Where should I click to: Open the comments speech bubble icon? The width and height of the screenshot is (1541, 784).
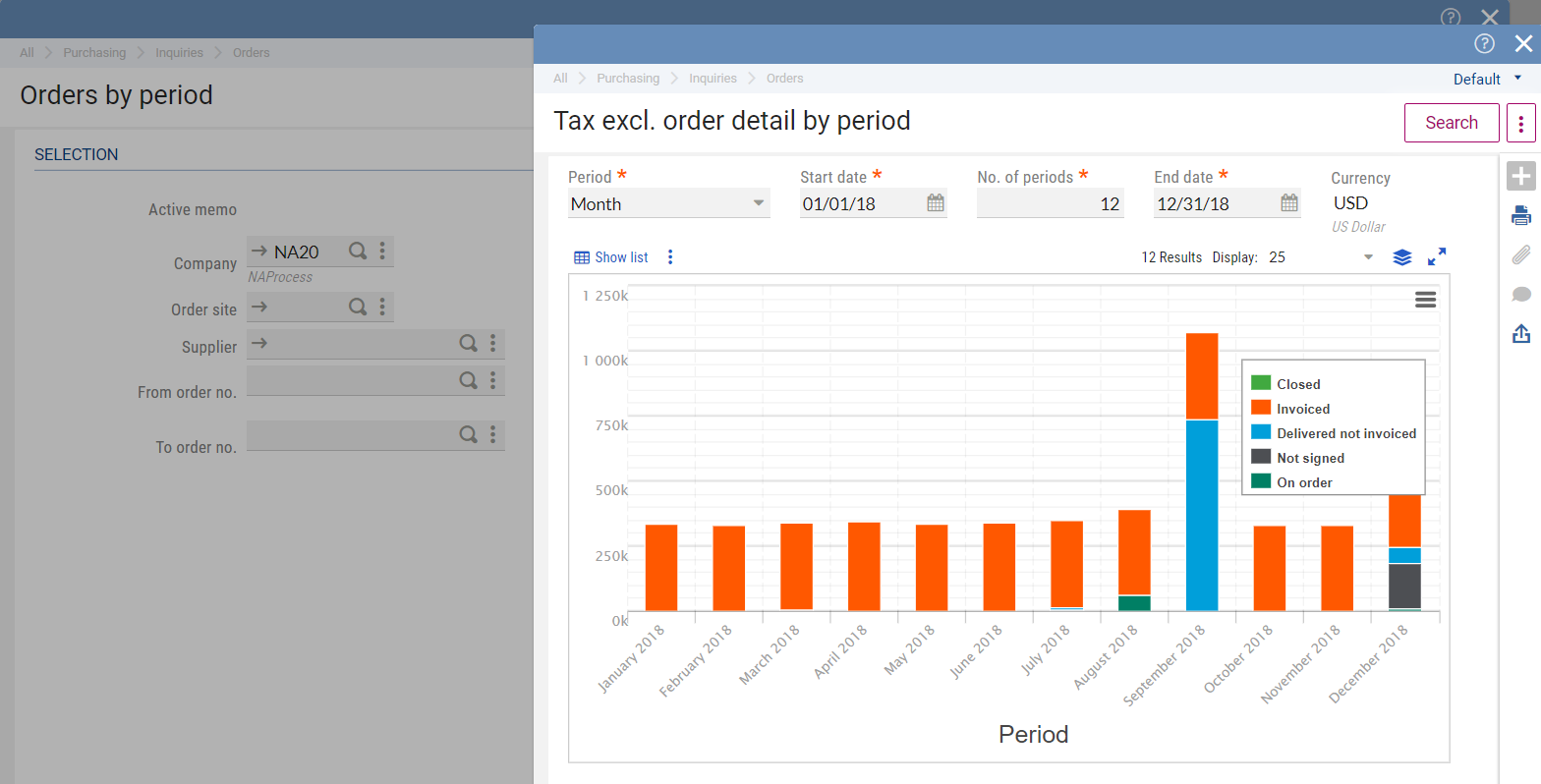click(x=1520, y=295)
